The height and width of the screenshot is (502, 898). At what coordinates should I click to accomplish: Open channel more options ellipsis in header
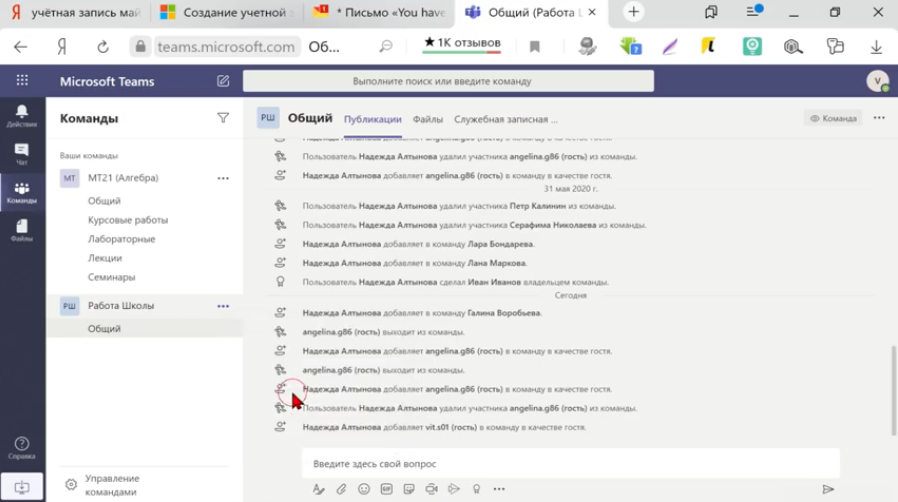879,118
